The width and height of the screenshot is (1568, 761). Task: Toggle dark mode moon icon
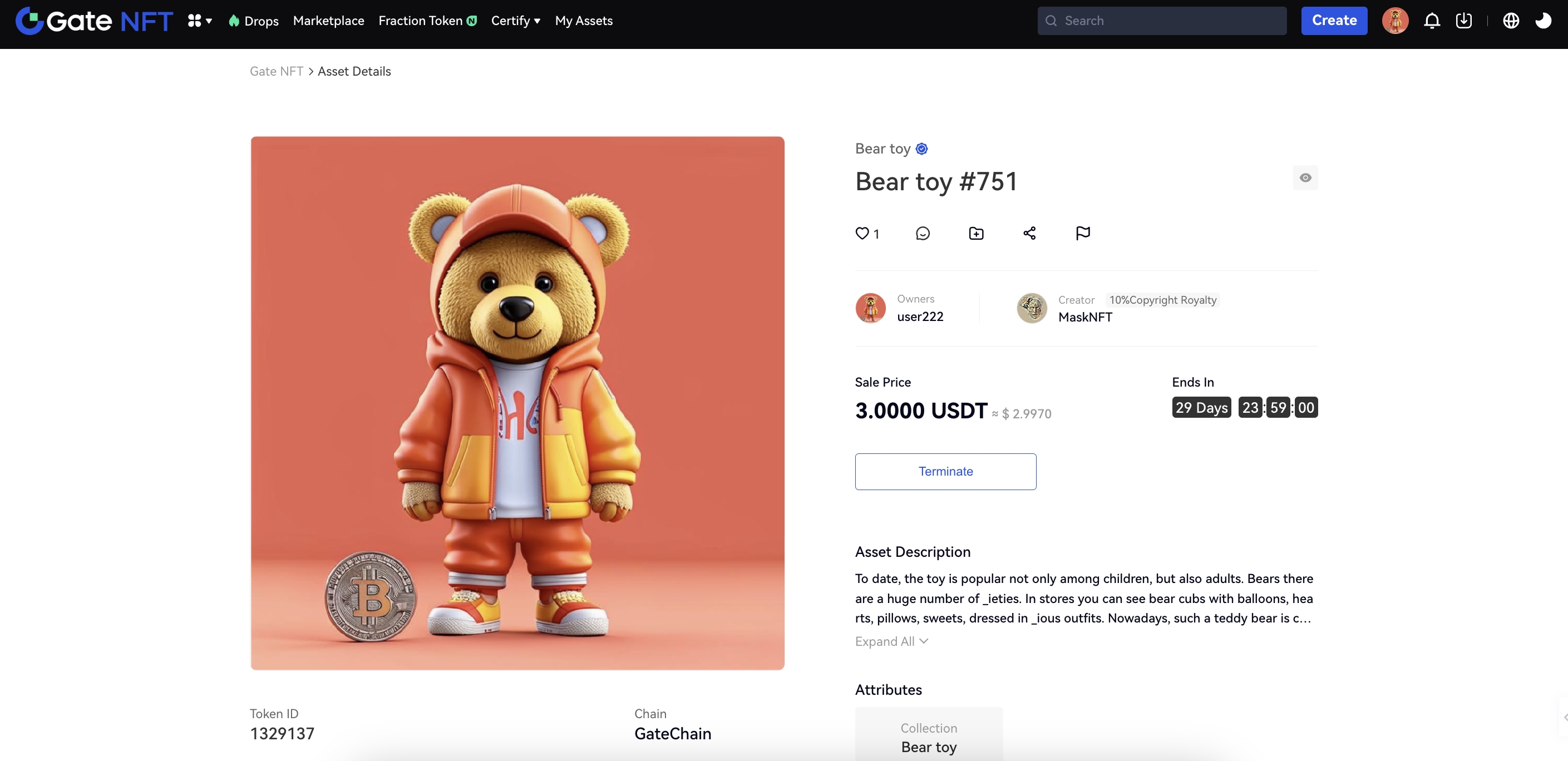tap(1543, 21)
